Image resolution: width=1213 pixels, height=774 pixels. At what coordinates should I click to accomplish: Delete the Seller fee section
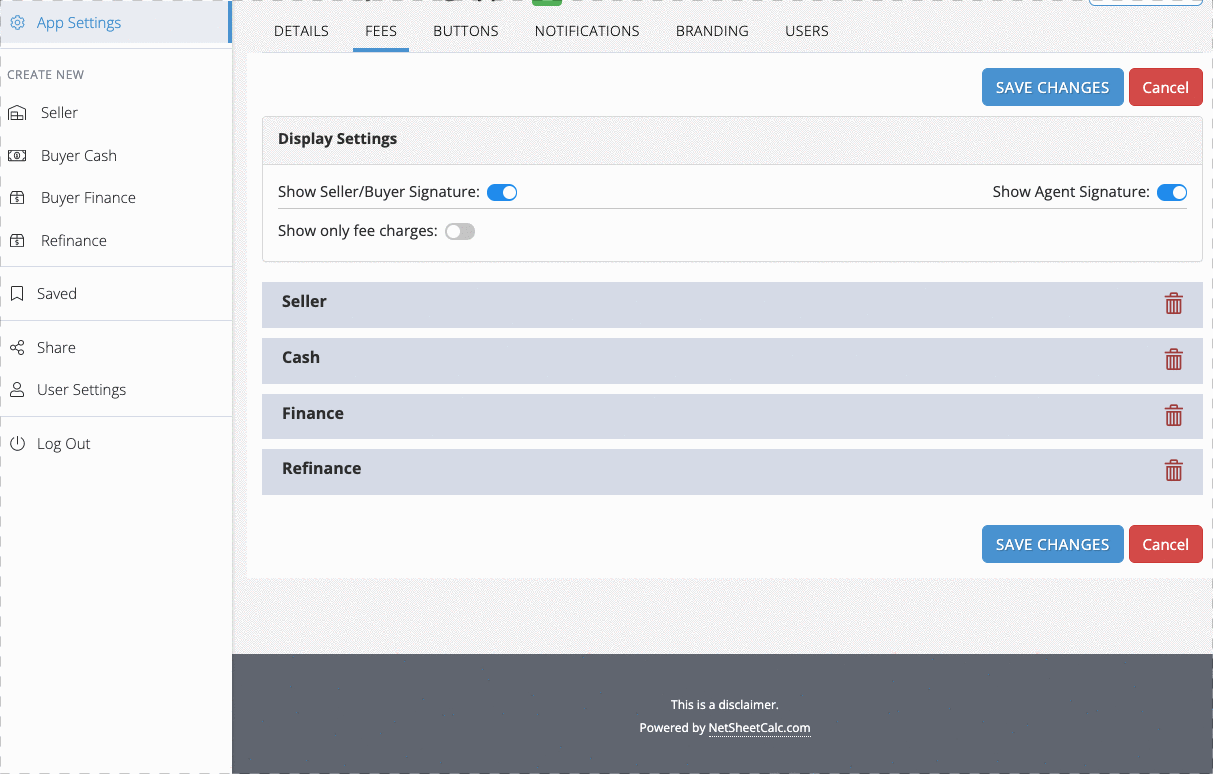(x=1173, y=303)
